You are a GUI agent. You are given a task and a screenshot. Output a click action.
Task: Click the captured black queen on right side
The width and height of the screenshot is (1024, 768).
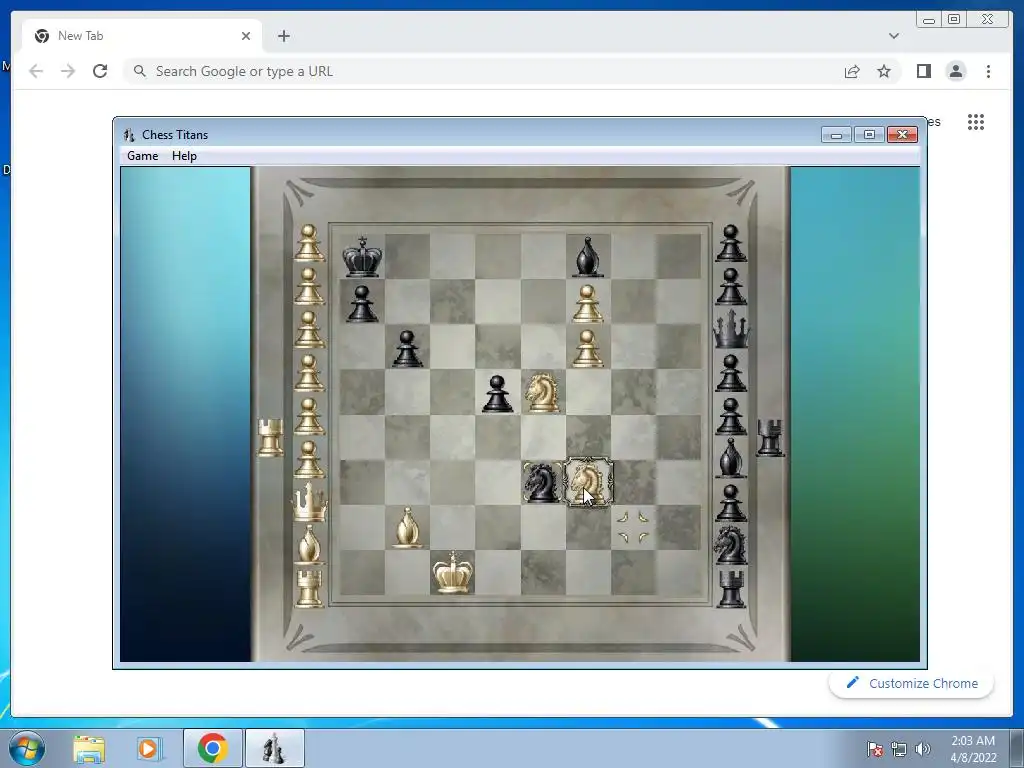tap(731, 329)
